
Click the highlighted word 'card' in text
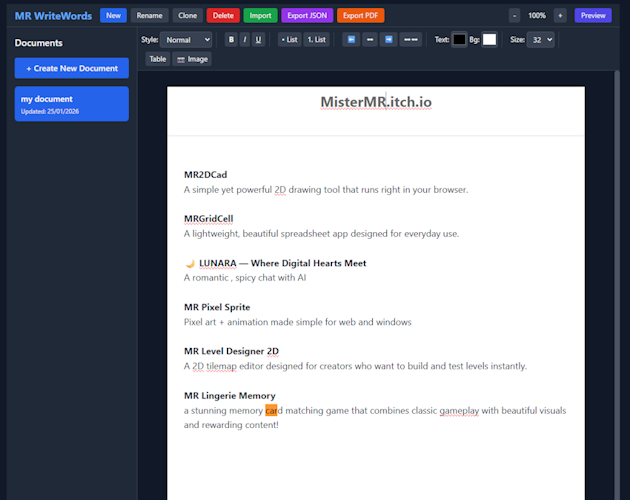[274, 411]
